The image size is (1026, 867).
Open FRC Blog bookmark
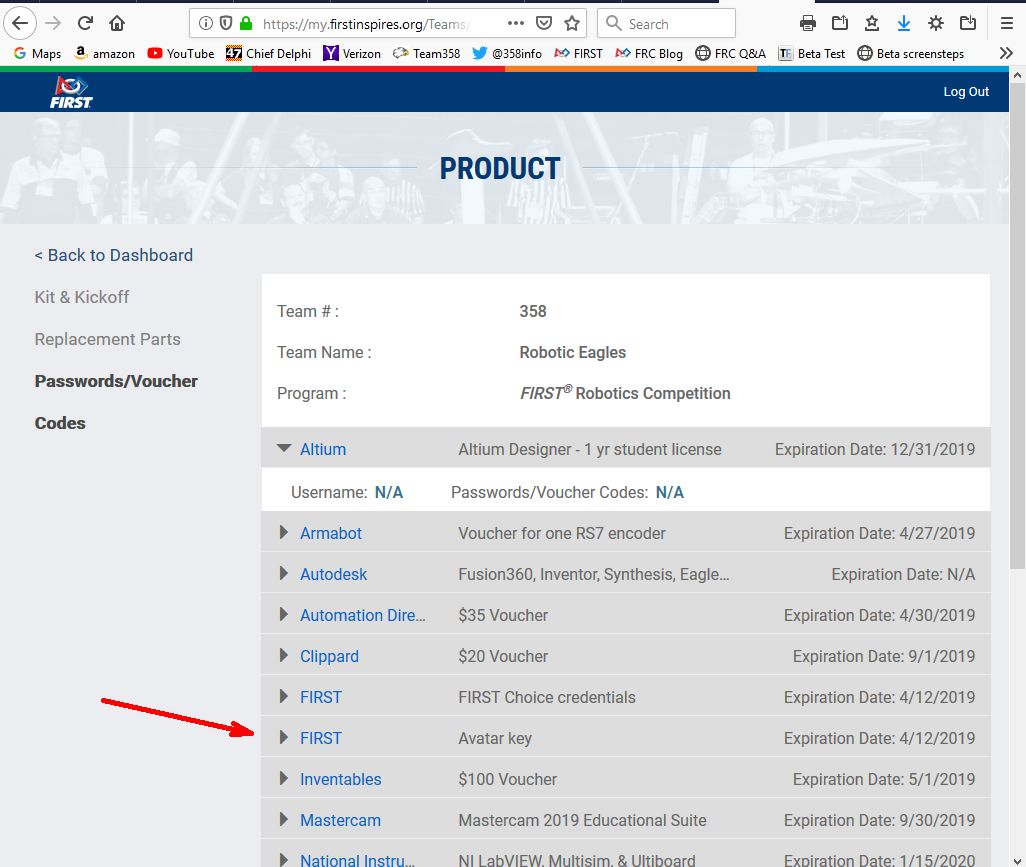(649, 54)
